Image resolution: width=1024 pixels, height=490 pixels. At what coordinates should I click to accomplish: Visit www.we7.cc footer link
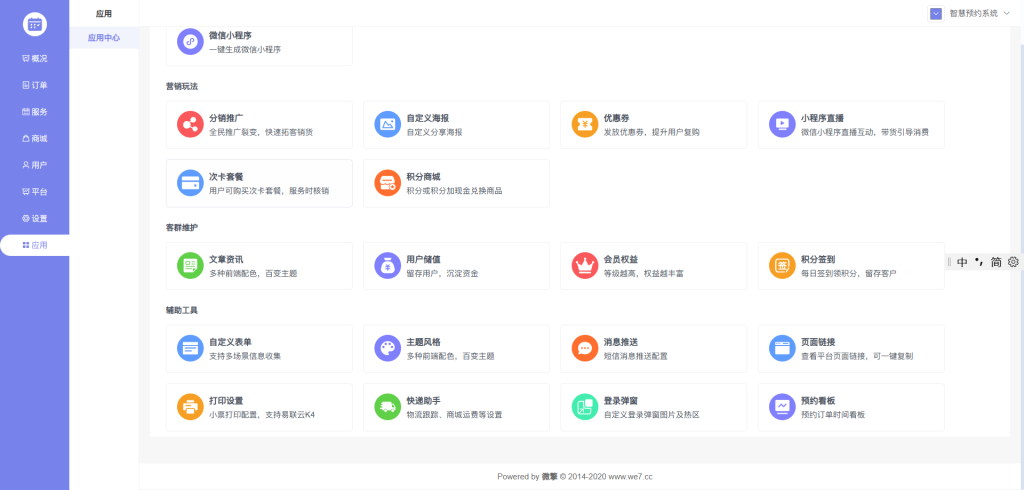(631, 476)
